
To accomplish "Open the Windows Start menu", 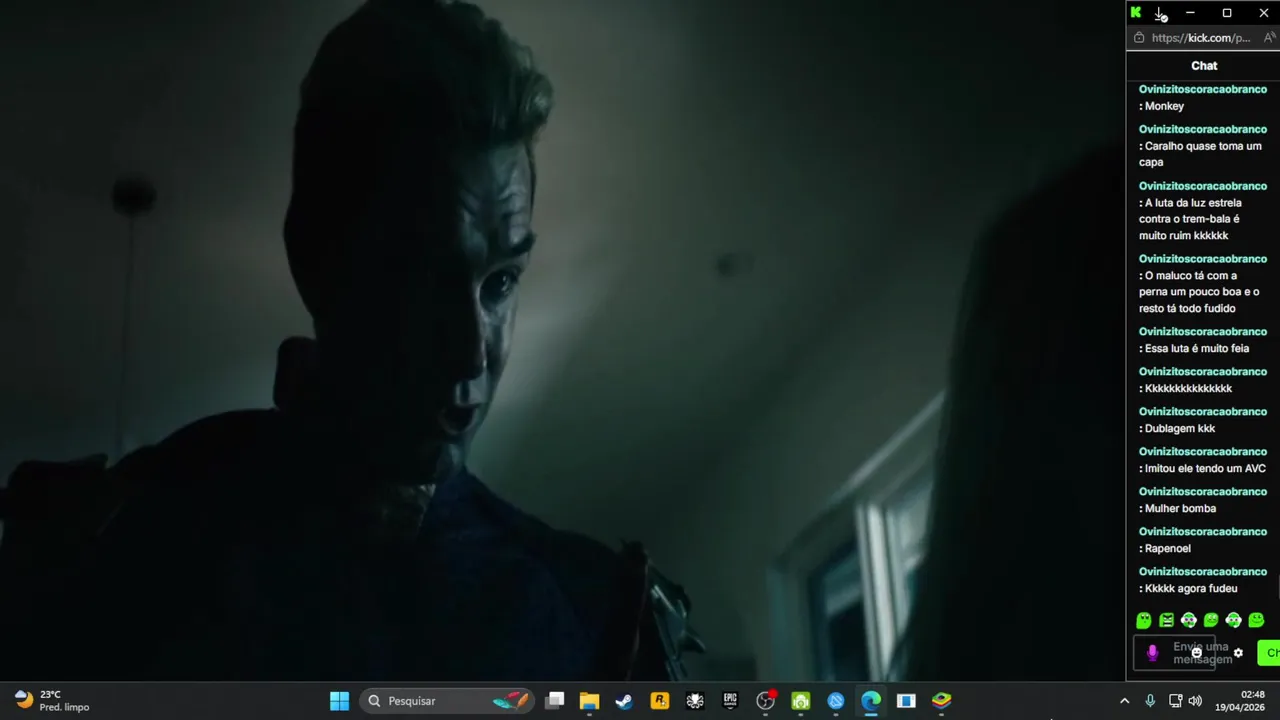I will point(339,701).
